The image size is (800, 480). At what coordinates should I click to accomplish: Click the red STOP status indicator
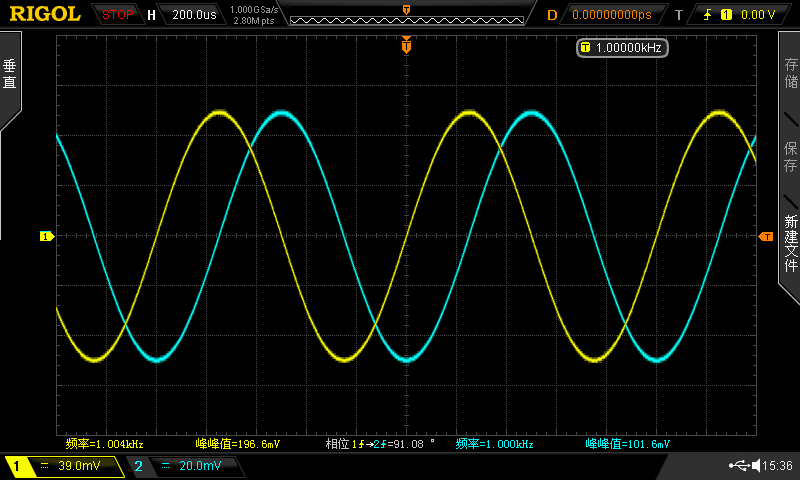(x=118, y=15)
